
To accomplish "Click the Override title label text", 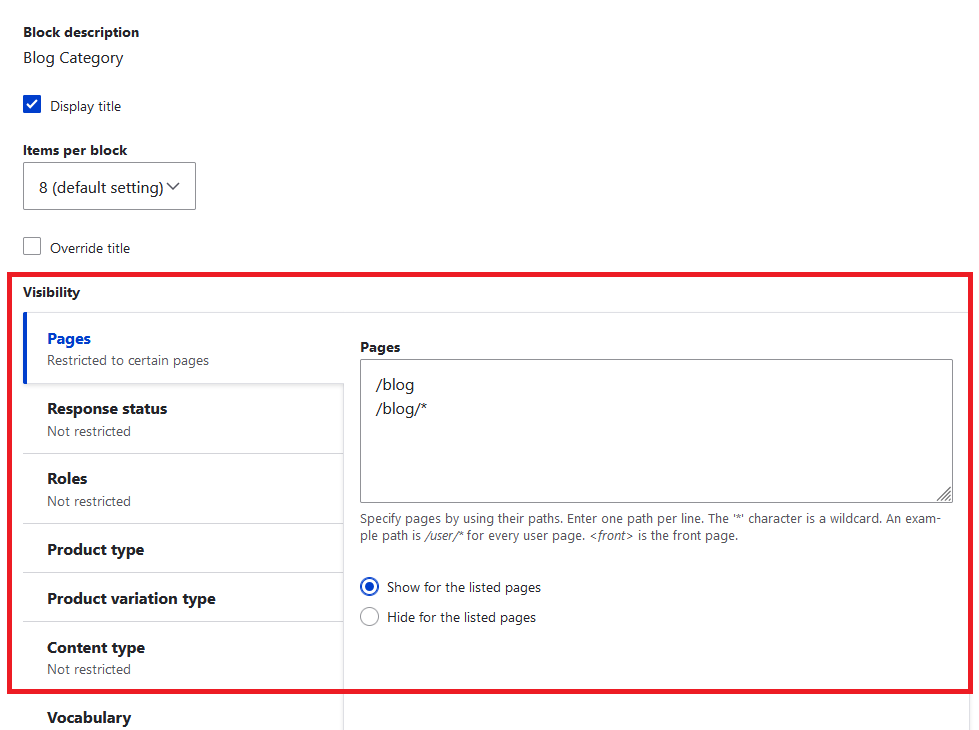I will pos(90,248).
